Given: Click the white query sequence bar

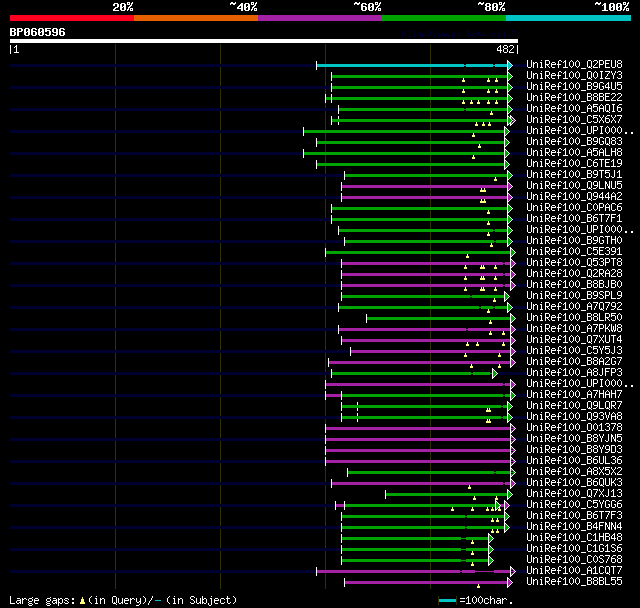Looking at the screenshot, I should (263, 41).
